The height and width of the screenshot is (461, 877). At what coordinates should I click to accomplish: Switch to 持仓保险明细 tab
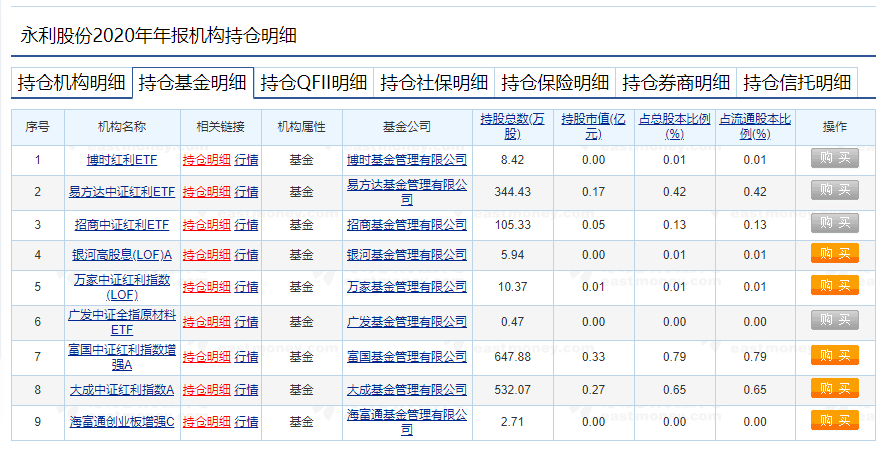click(555, 83)
